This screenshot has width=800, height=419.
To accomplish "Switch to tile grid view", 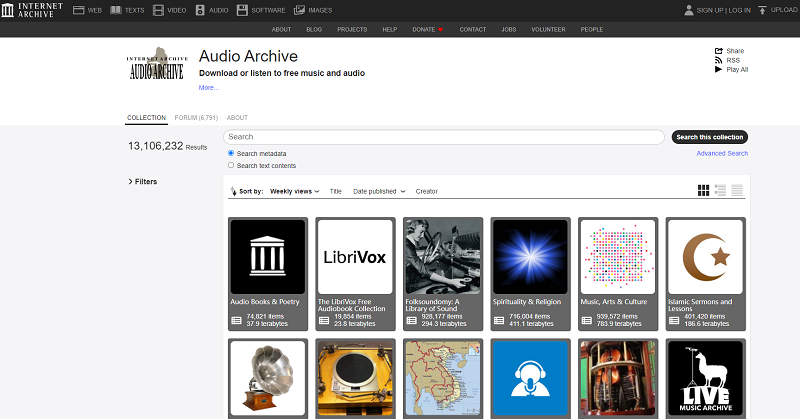I will coord(703,190).
